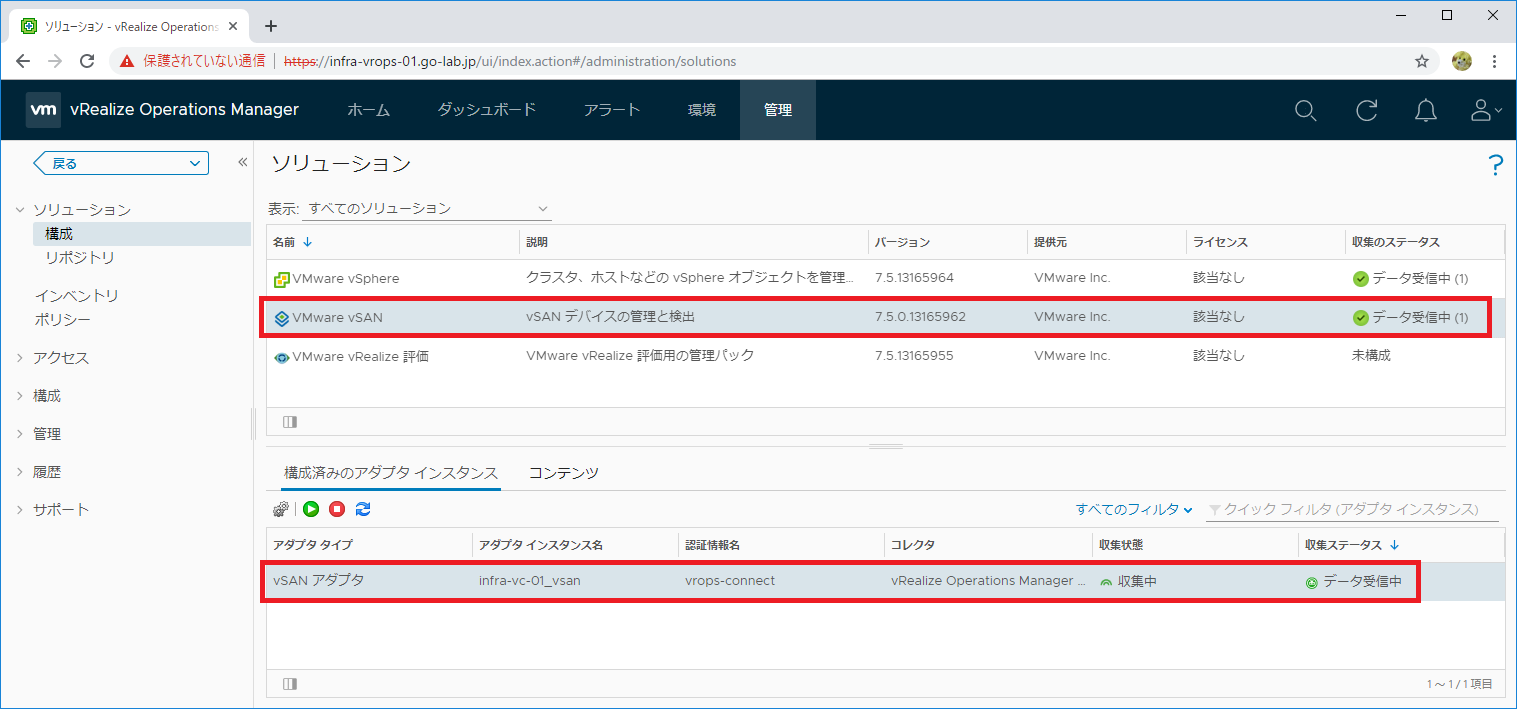Collapse the ソリューション tree node
1517x709 pixels.
pos(20,210)
